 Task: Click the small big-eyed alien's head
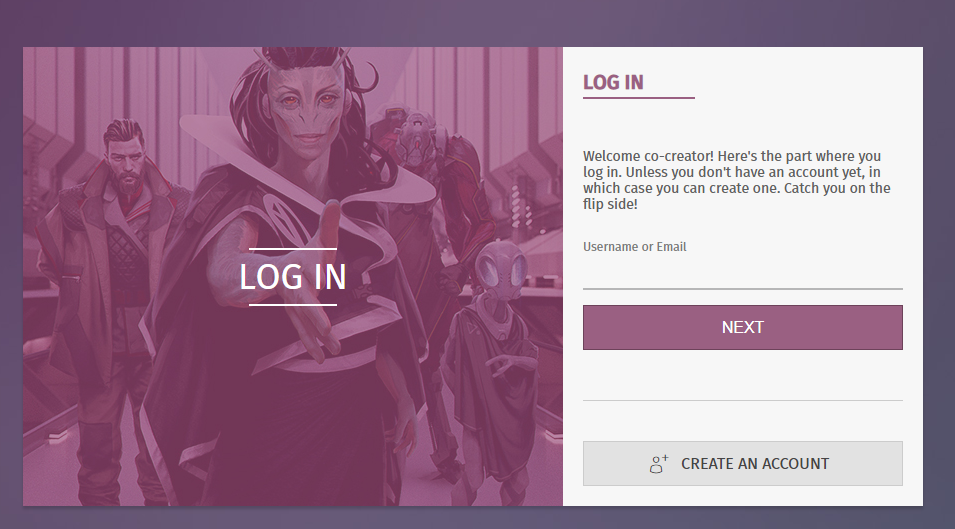click(500, 270)
